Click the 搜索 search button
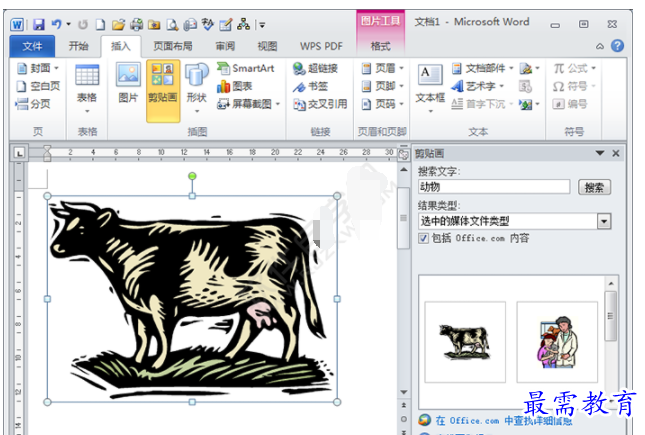 tap(594, 188)
